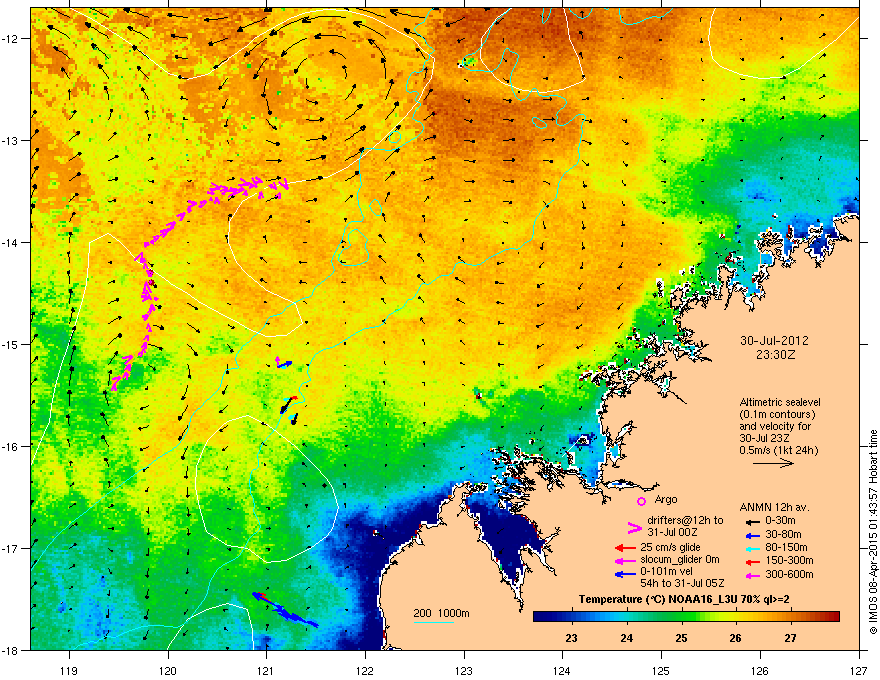Viewport: 880px width, 680px height.
Task: Click the magenta 300-600m ANMN arrow
Action: click(x=751, y=575)
